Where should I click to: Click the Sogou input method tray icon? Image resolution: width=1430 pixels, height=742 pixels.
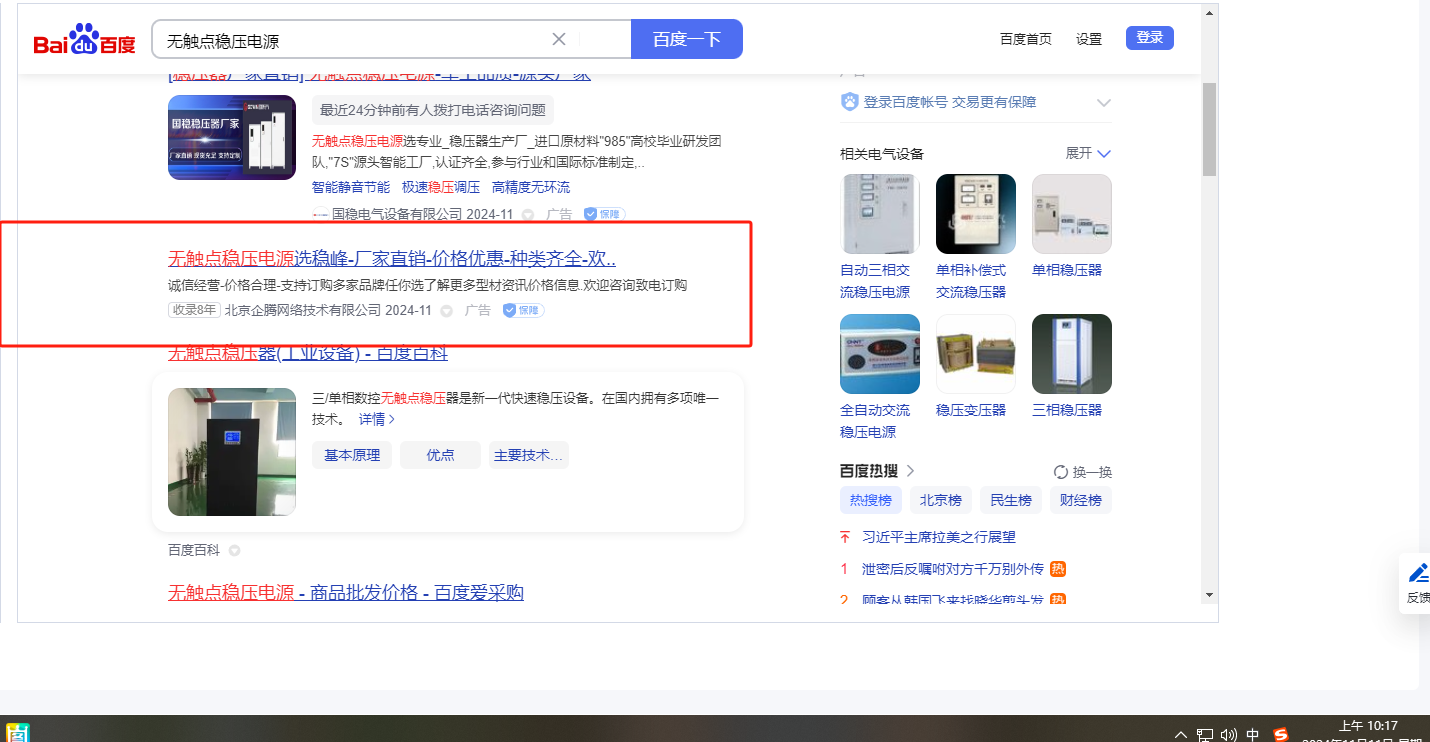tap(1281, 735)
